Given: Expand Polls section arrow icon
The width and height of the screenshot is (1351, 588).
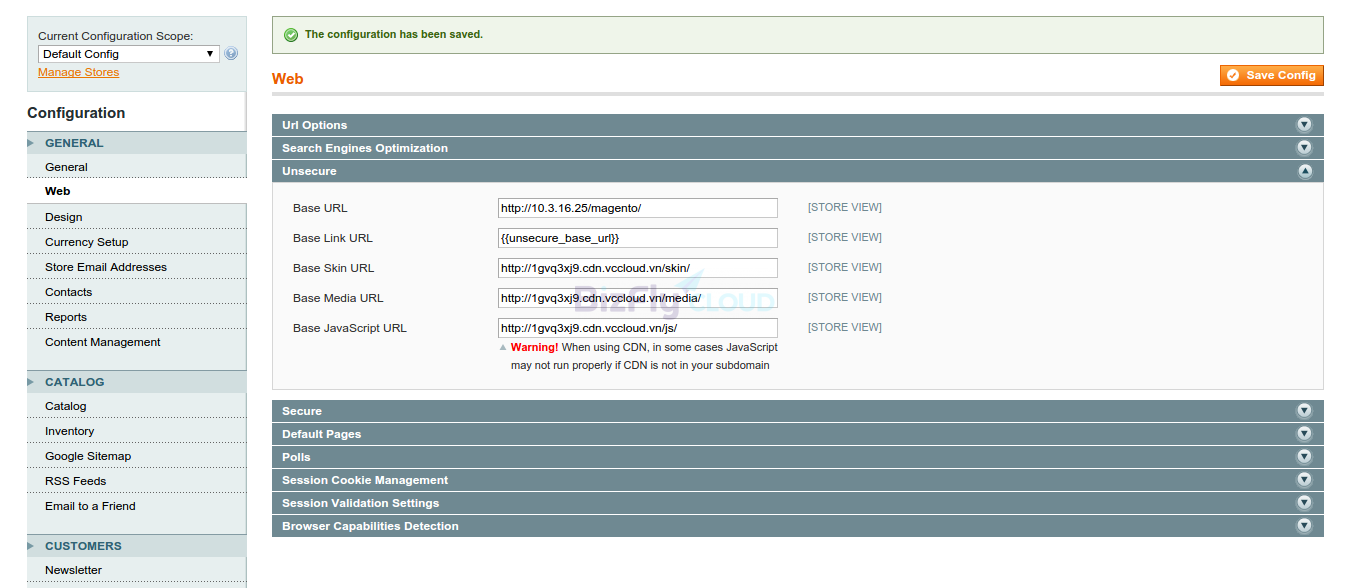Looking at the screenshot, I should (1304, 457).
